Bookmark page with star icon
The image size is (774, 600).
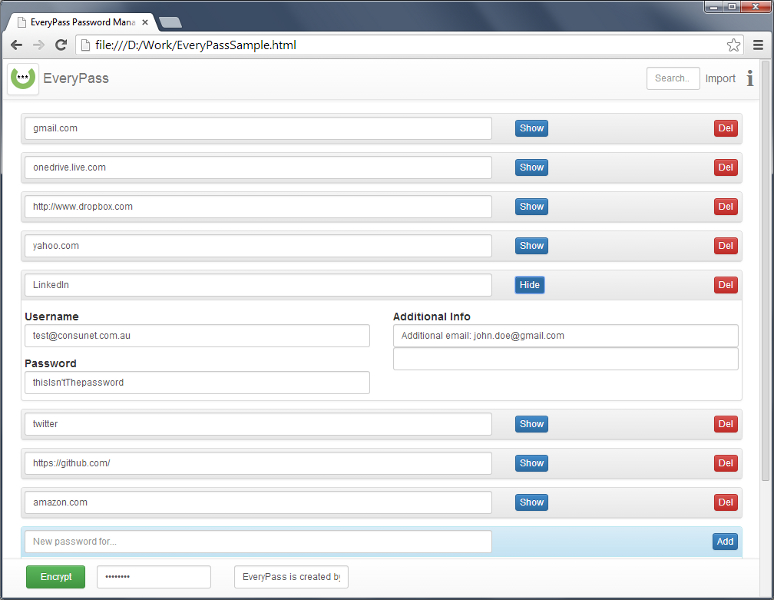(734, 45)
